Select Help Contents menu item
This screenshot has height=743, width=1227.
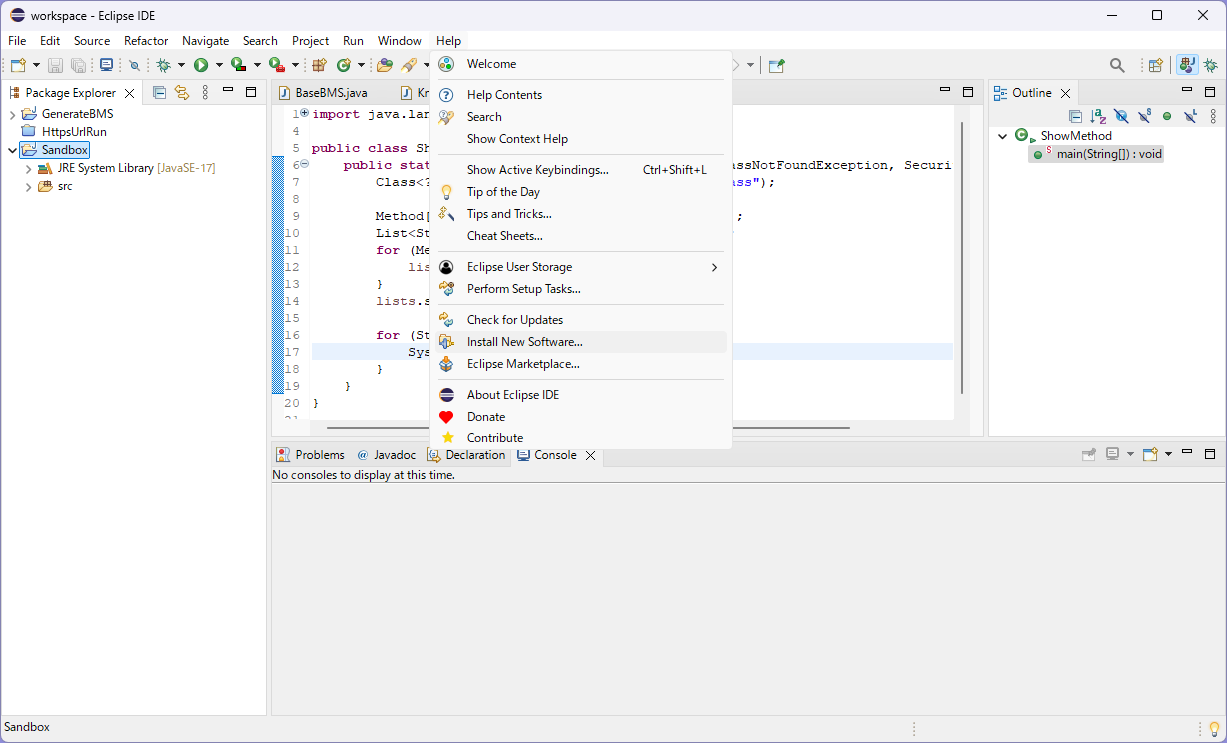pyautogui.click(x=581, y=95)
